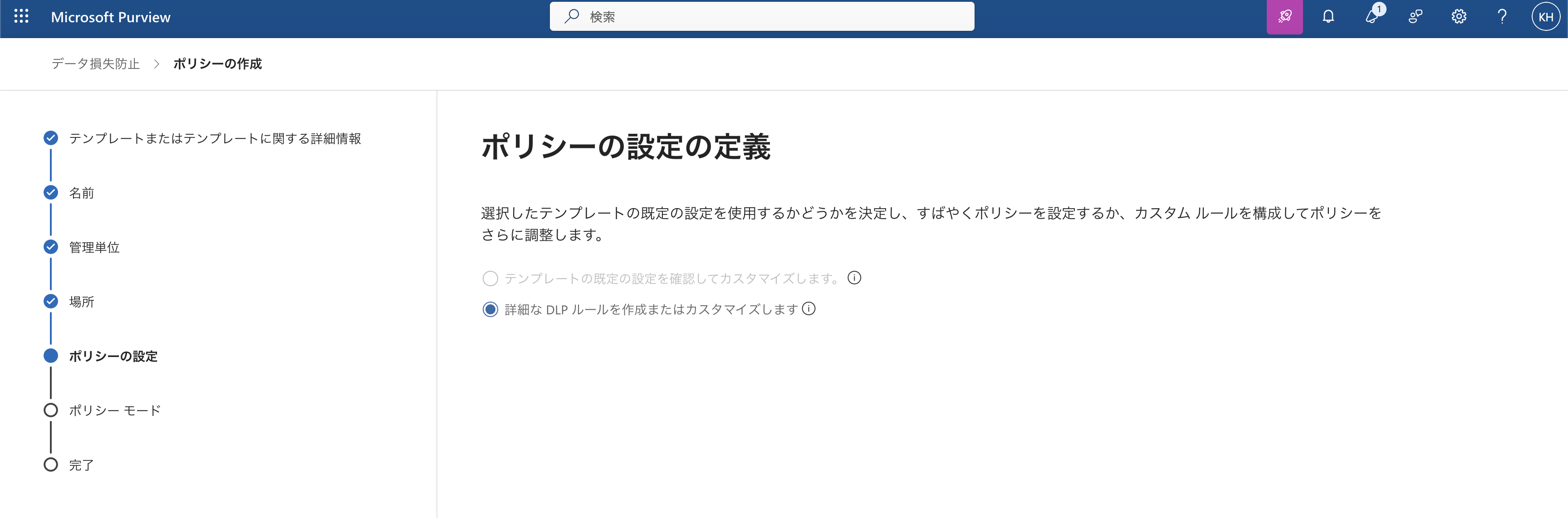The width and height of the screenshot is (1568, 518).
Task: Click in the 検索 search field
Action: (761, 16)
